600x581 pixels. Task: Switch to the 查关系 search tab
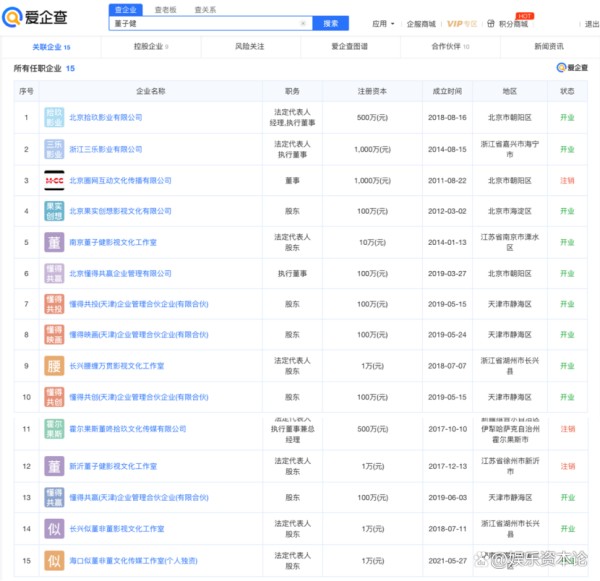(x=205, y=10)
